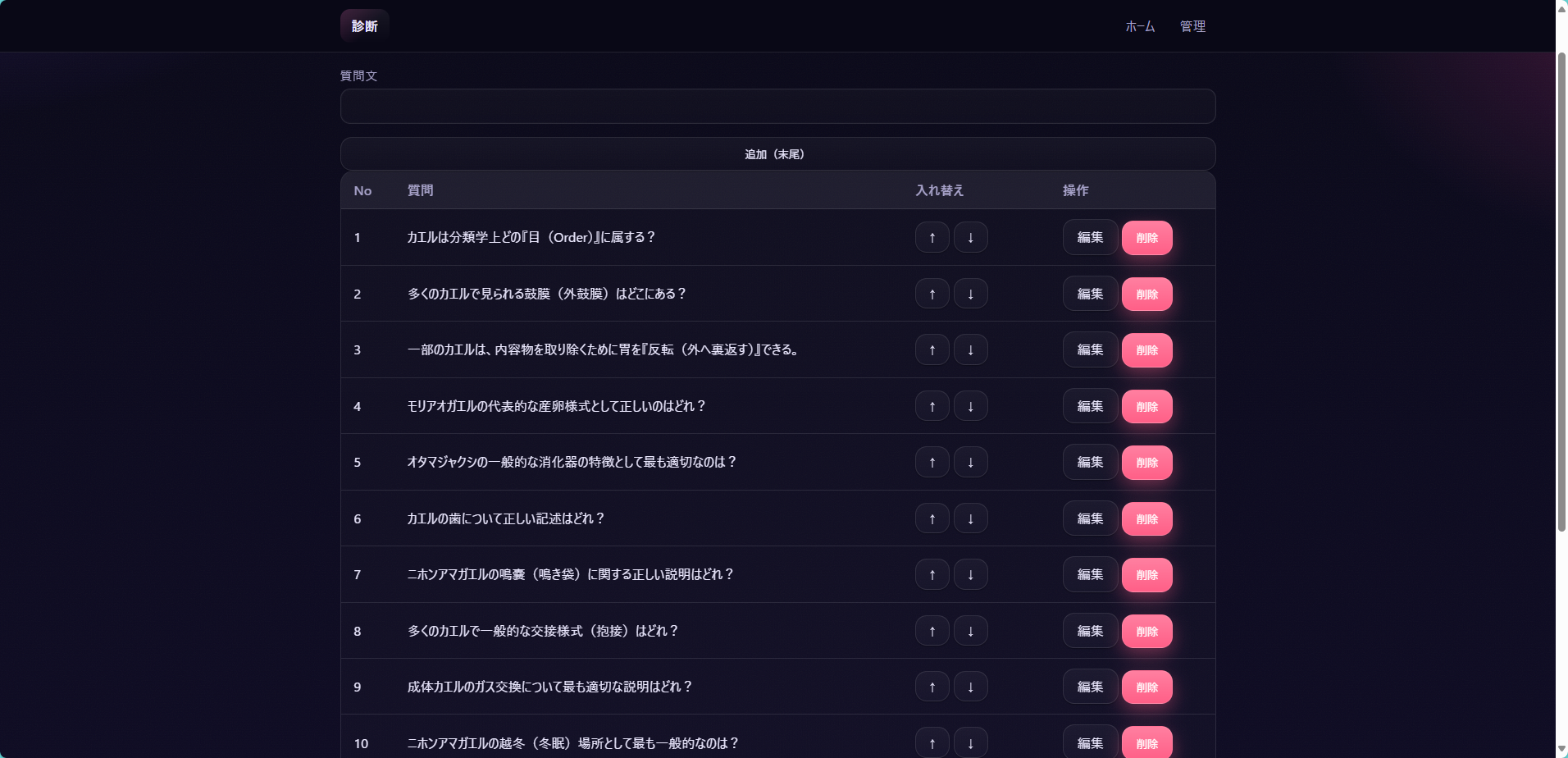Click the 追加（末尾） button
The height and width of the screenshot is (758, 1568).
[777, 154]
